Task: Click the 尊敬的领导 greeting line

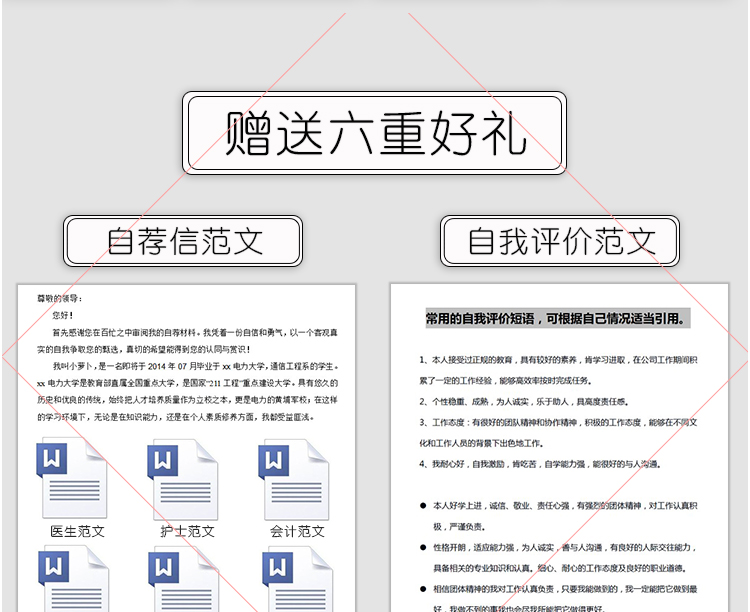Action: click(60, 299)
